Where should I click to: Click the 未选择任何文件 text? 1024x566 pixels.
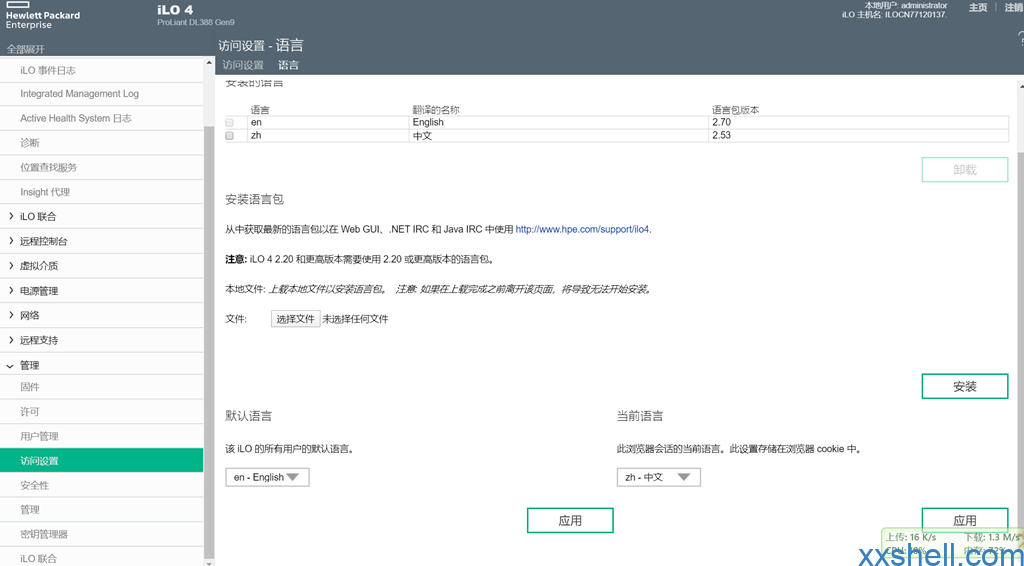[x=355, y=319]
